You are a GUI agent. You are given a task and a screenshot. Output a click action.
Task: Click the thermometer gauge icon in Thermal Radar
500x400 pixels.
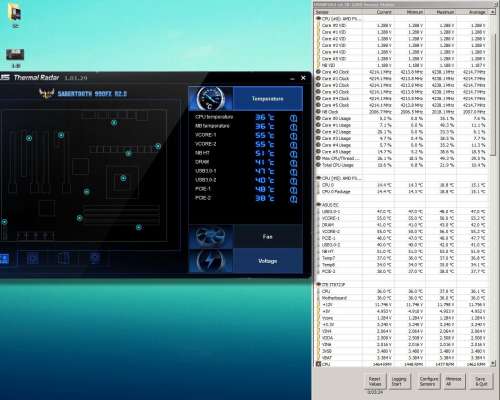tap(210, 98)
